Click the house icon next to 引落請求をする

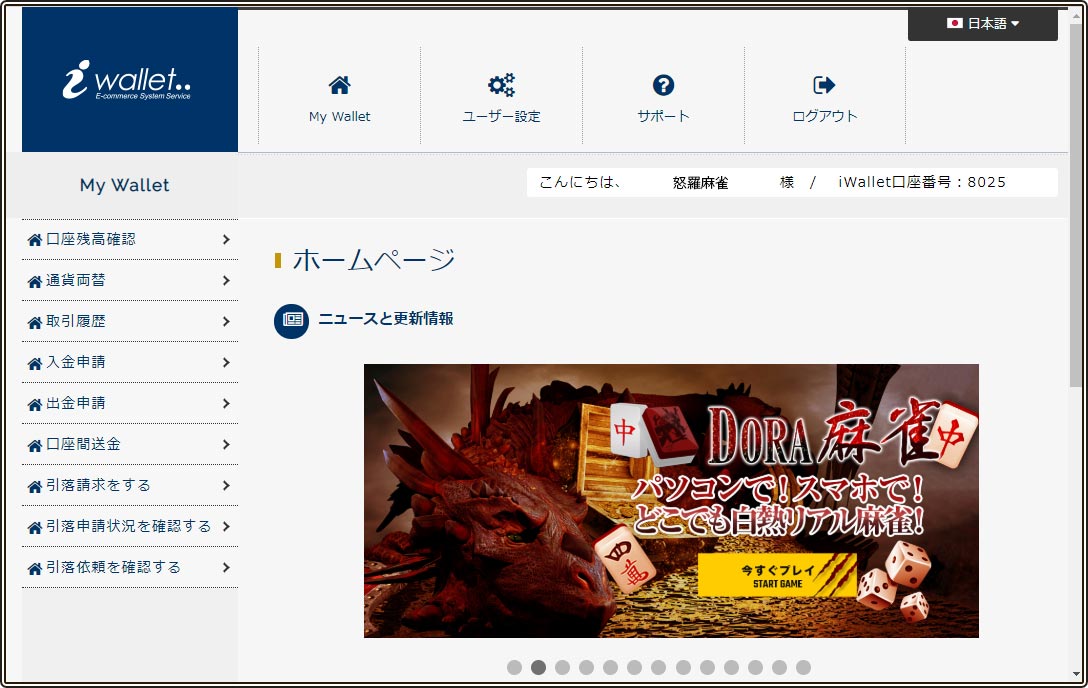click(x=35, y=486)
